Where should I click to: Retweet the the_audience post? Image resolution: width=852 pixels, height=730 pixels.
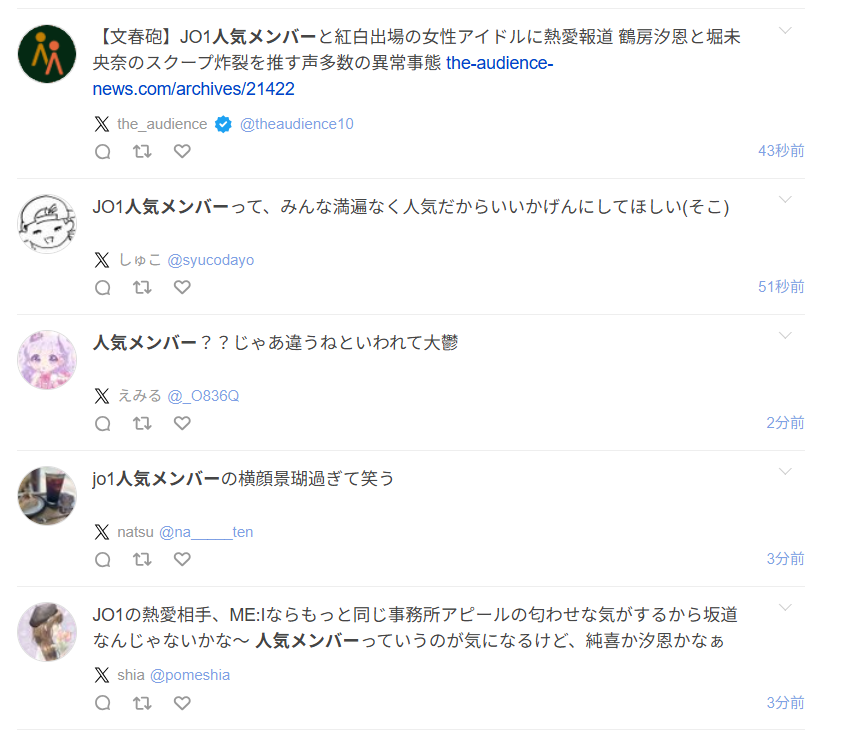(x=142, y=152)
